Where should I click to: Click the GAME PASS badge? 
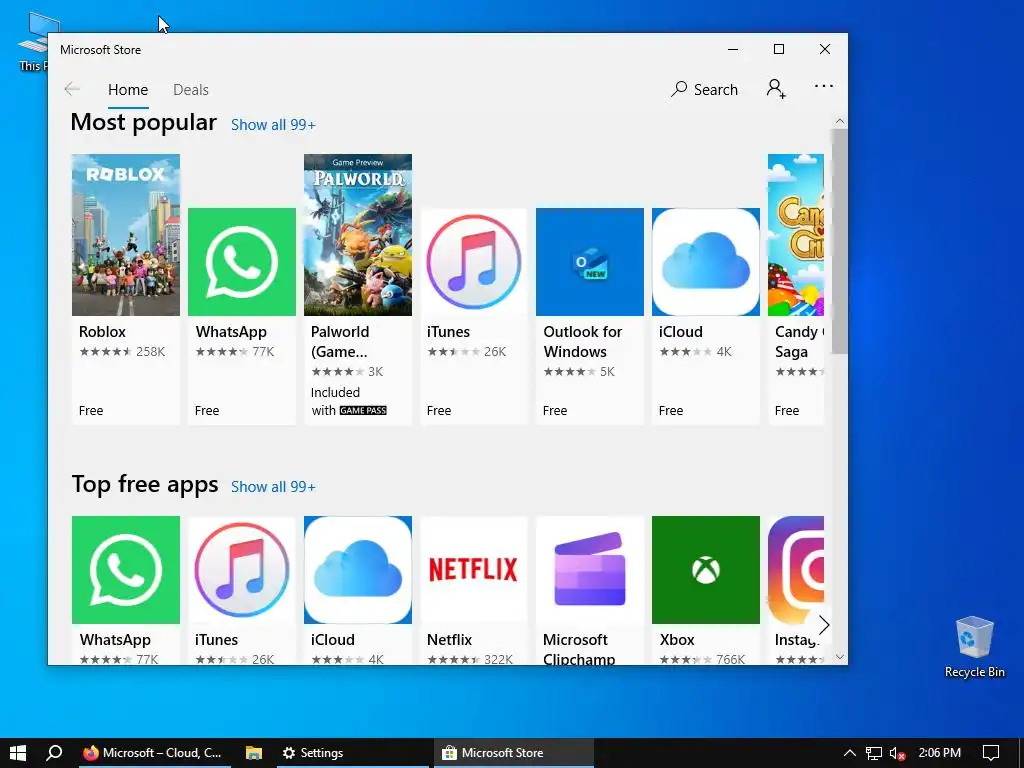pos(363,411)
